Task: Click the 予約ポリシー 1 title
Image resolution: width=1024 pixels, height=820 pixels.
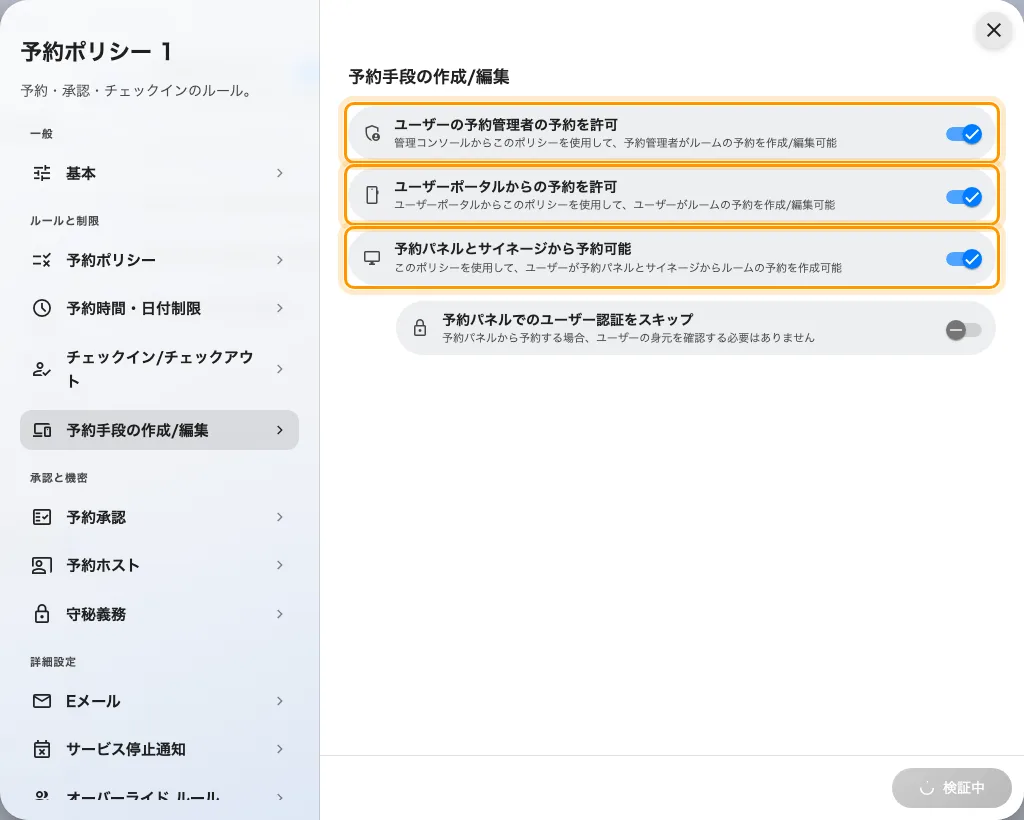Action: (96, 52)
